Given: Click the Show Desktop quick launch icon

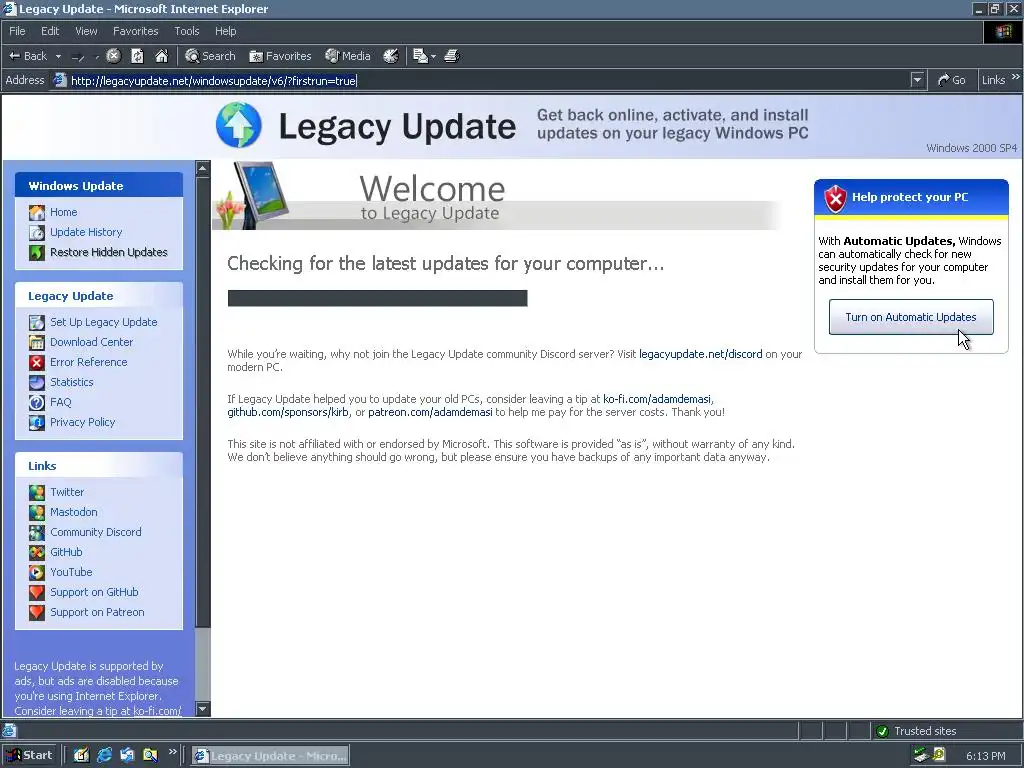Looking at the screenshot, I should 81,756.
